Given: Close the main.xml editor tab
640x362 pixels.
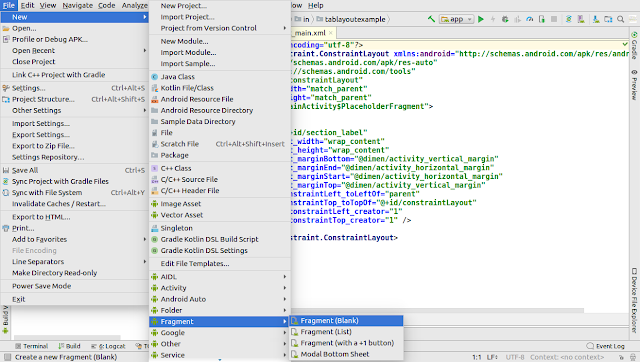Looking at the screenshot, I should pos(331,33).
